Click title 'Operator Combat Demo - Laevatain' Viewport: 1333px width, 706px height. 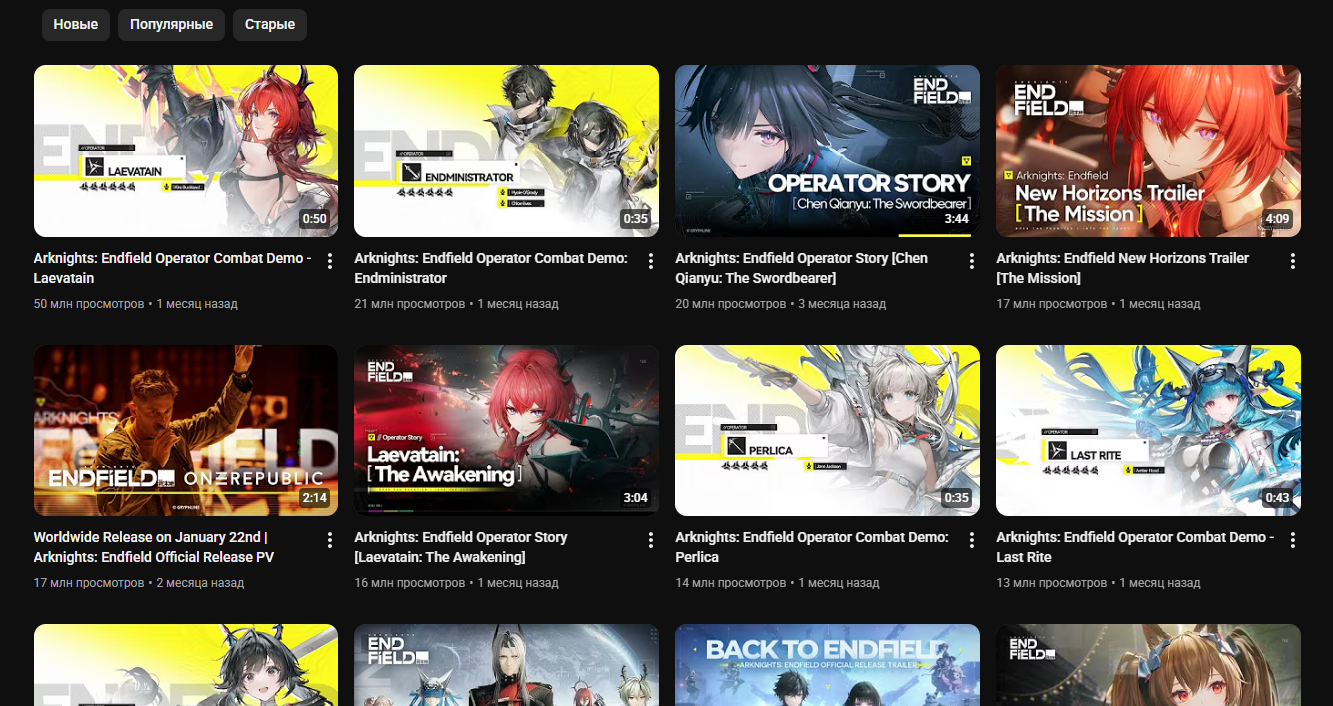click(172, 268)
